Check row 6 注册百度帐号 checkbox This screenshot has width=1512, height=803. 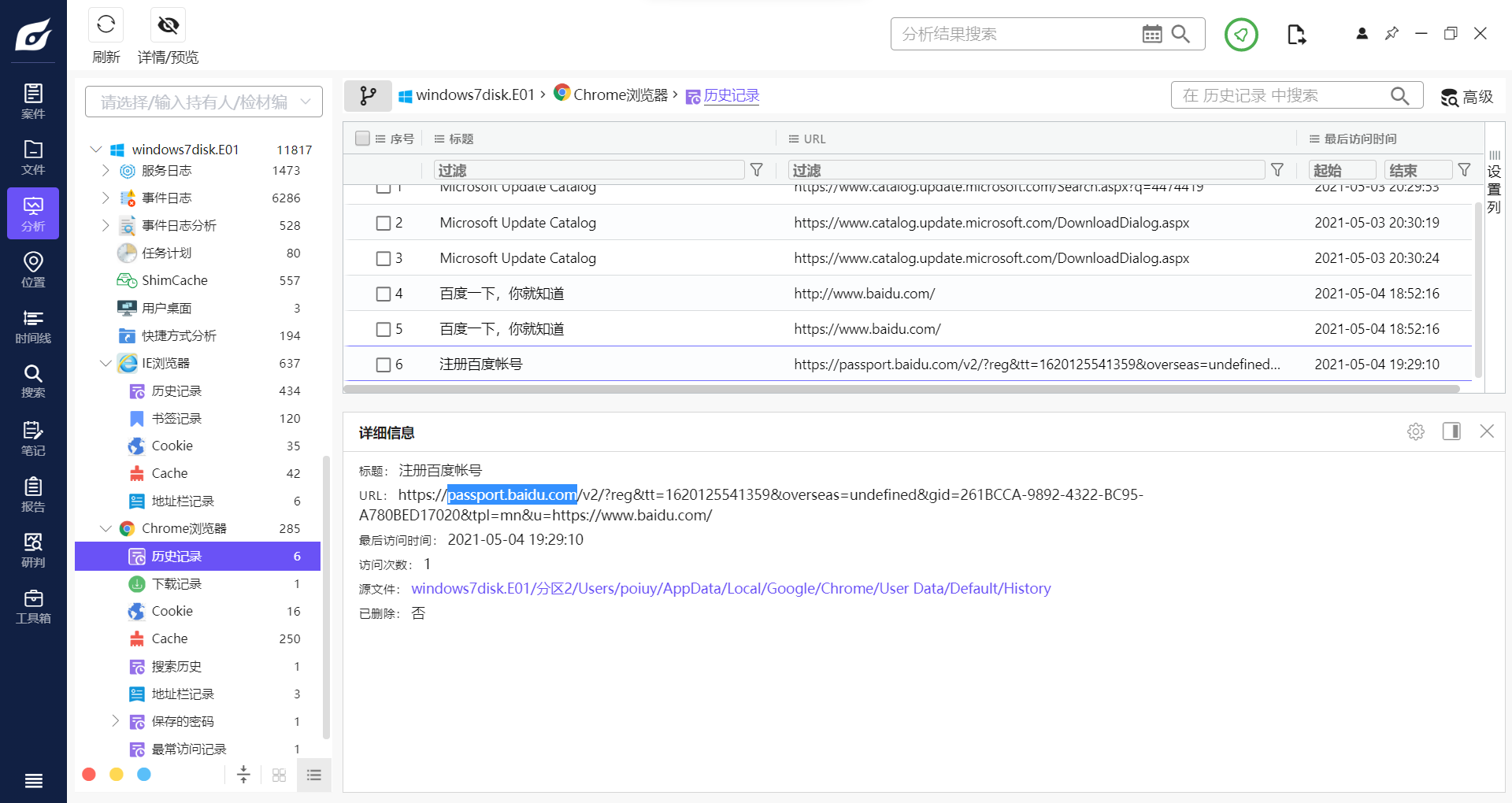[x=384, y=364]
